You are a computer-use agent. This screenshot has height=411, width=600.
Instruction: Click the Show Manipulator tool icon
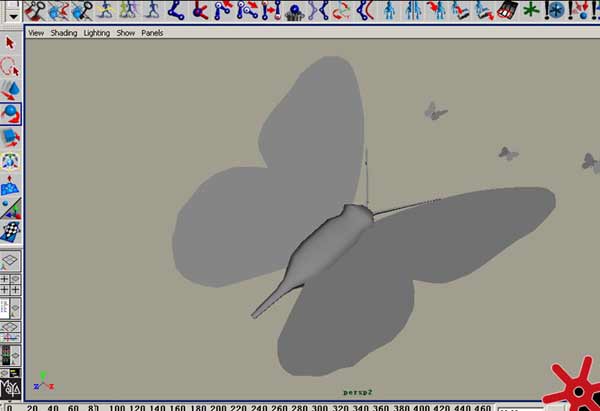10,209
